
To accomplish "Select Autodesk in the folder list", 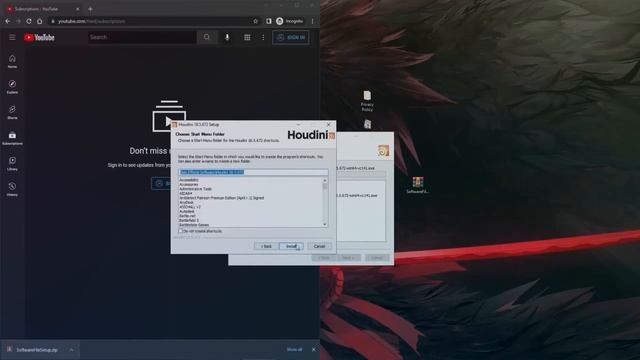I will coord(187,211).
